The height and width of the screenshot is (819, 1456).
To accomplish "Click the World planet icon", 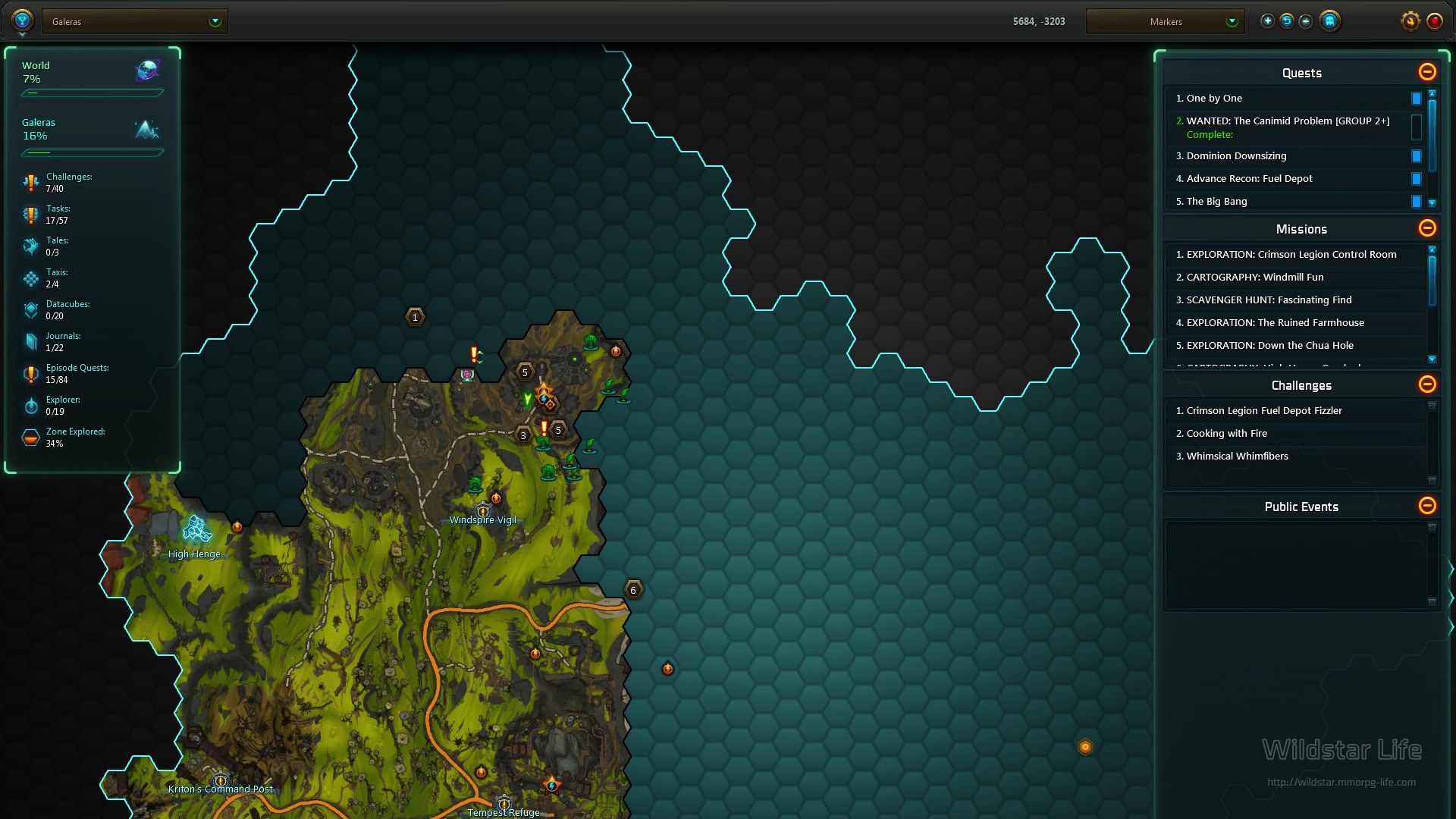I will pyautogui.click(x=147, y=71).
